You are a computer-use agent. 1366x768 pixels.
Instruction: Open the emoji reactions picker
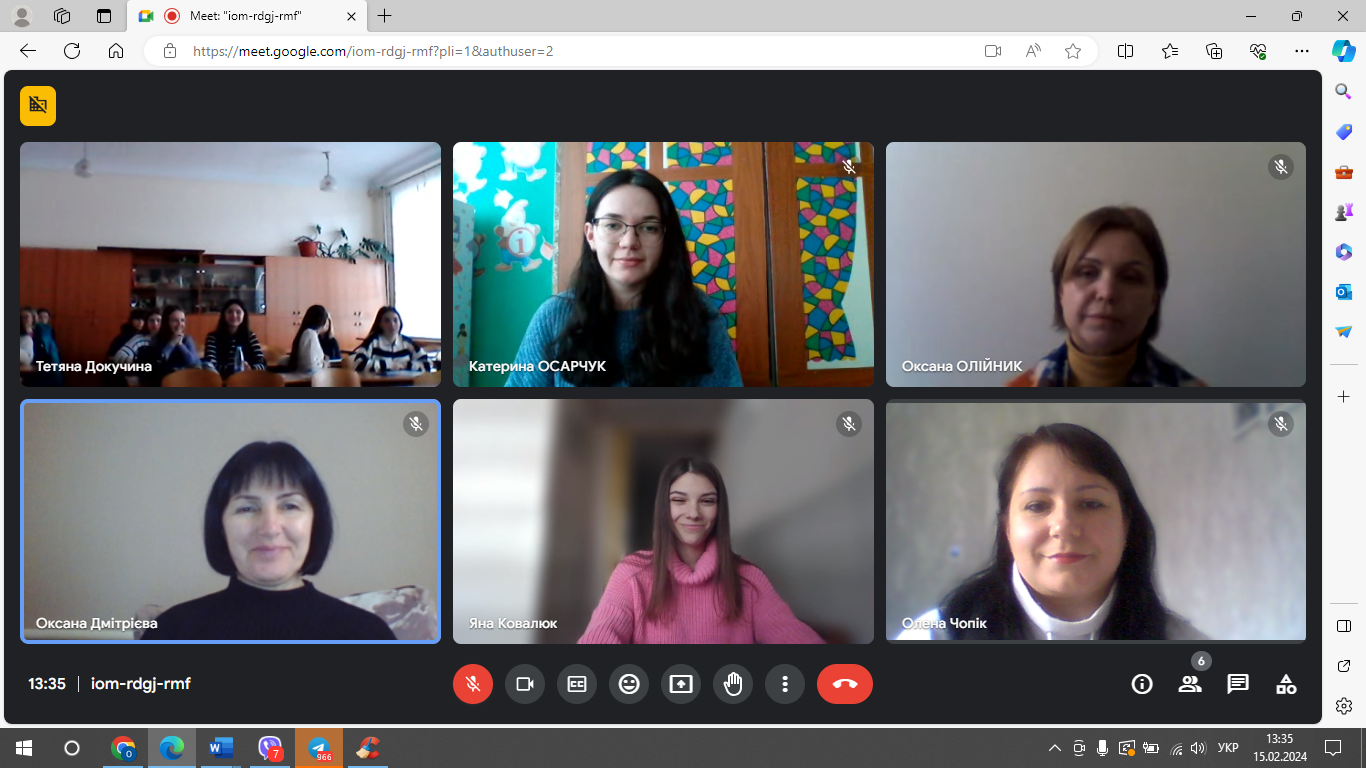[629, 684]
